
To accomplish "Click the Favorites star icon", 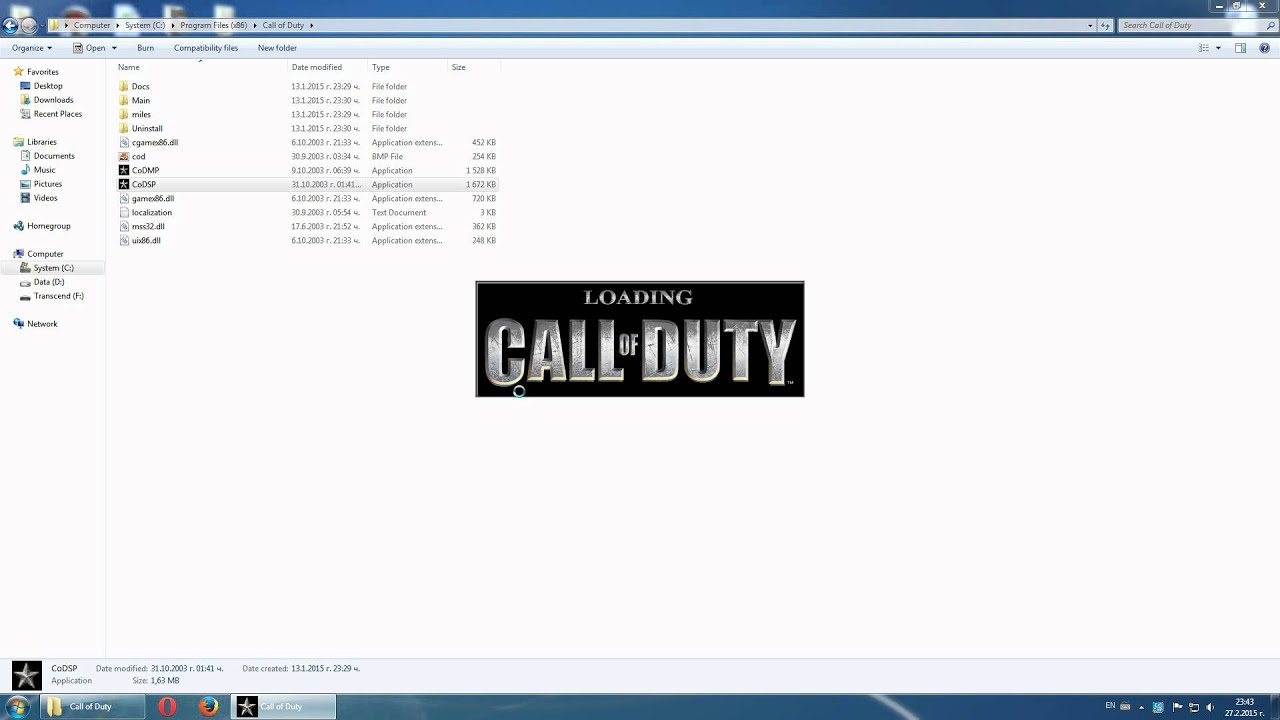I will 18,72.
